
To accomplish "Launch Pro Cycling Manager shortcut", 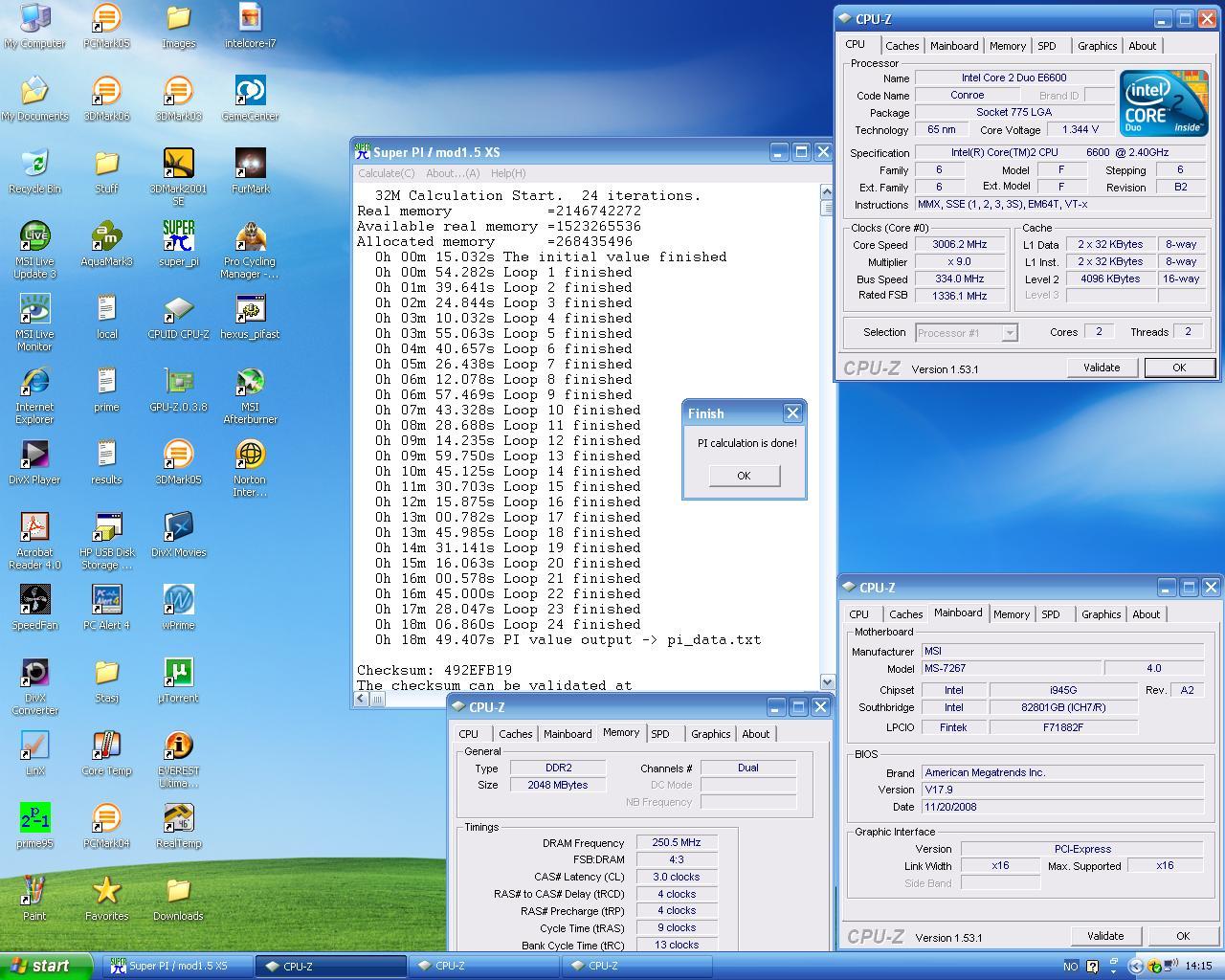I will [x=250, y=250].
